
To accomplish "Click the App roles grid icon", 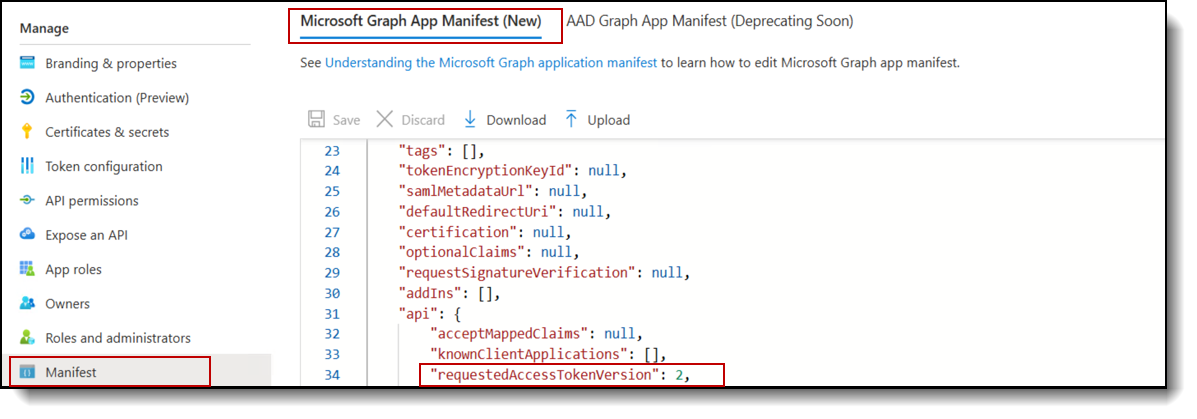I will click(27, 269).
